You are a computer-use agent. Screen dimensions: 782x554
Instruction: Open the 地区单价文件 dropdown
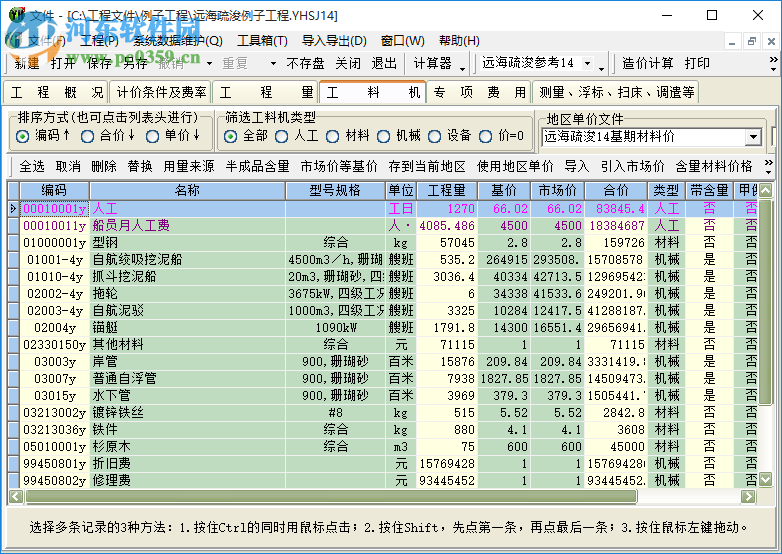(x=753, y=137)
